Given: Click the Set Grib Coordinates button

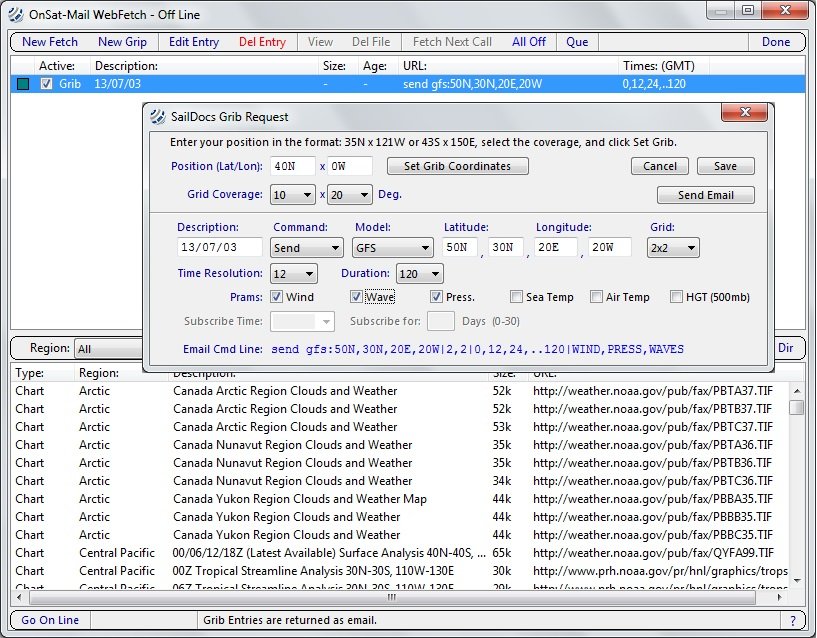Looking at the screenshot, I should point(457,166).
